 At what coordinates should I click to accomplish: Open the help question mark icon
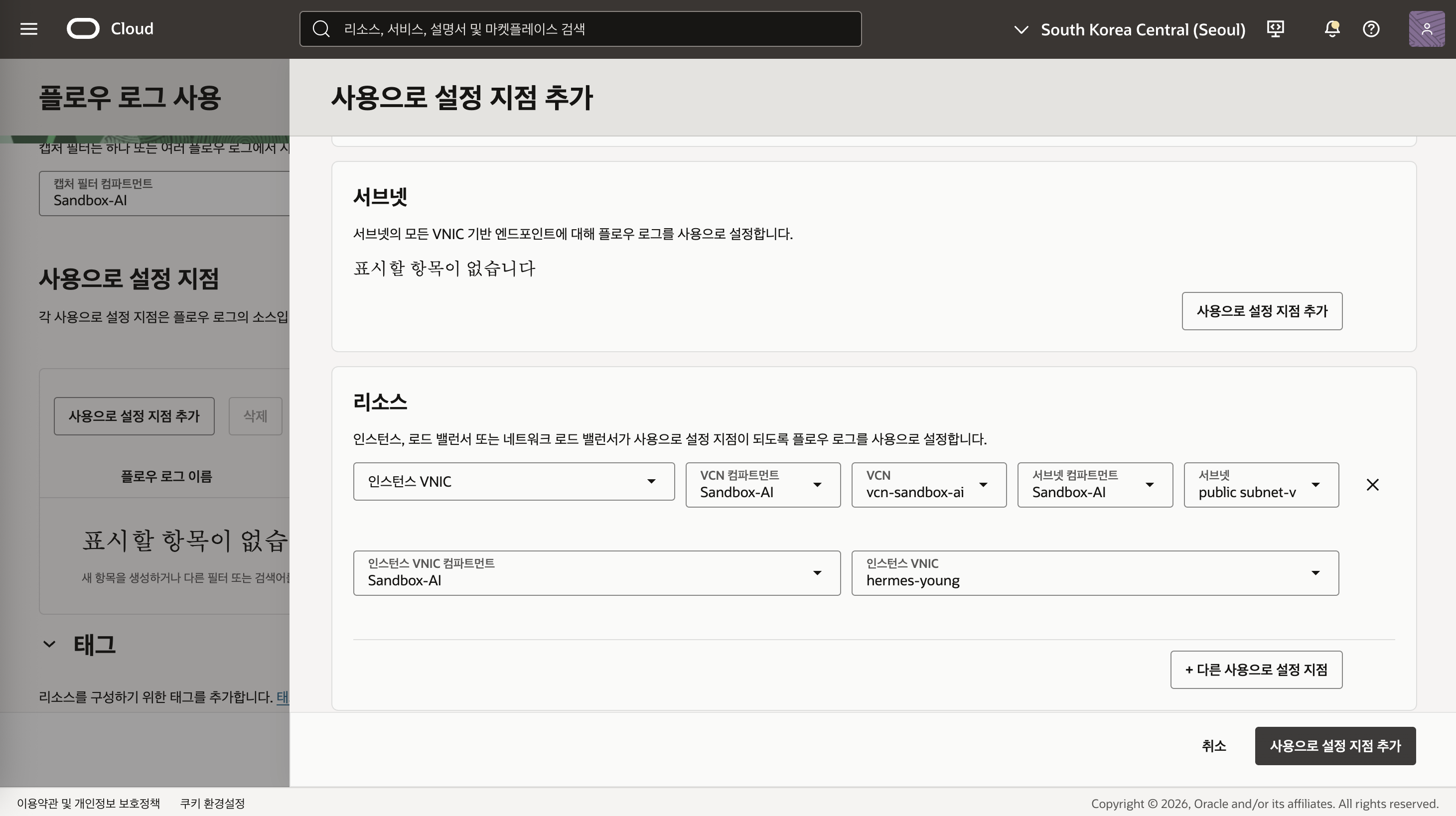1371,29
